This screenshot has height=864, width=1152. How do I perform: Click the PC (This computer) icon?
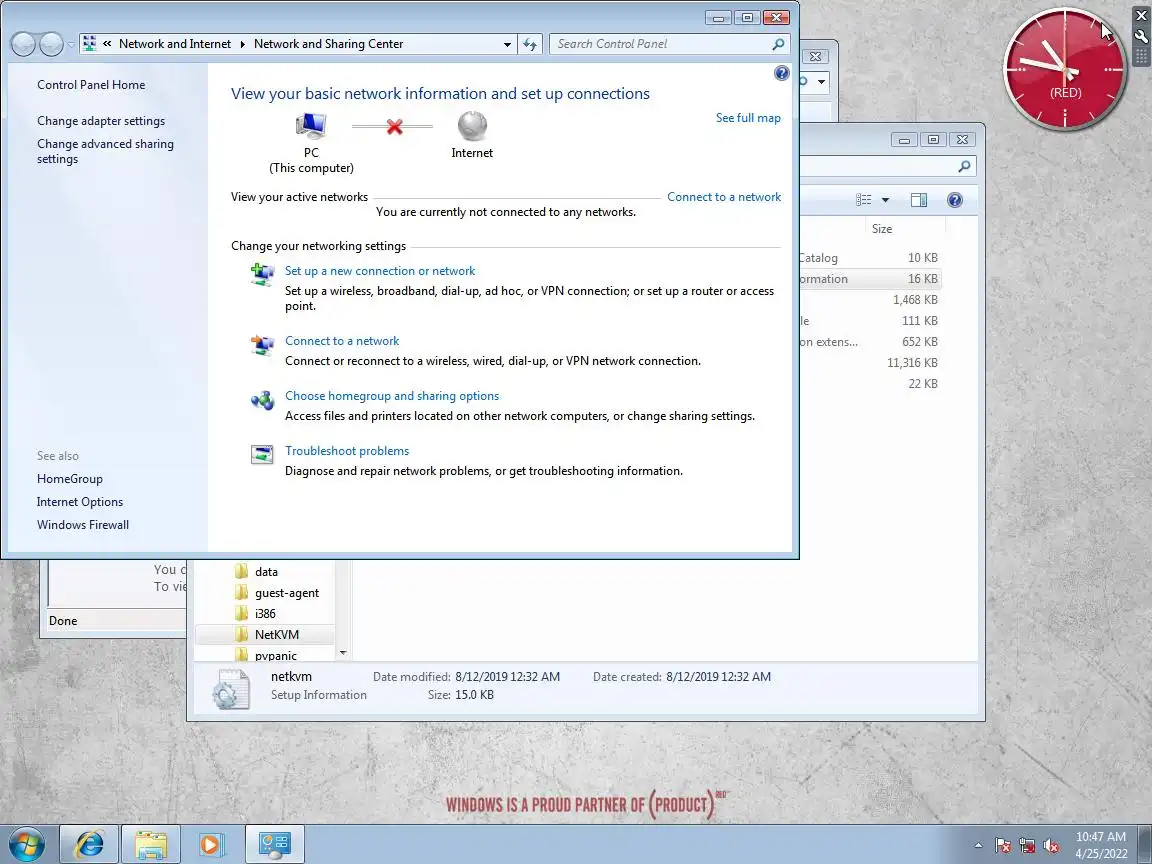(311, 126)
